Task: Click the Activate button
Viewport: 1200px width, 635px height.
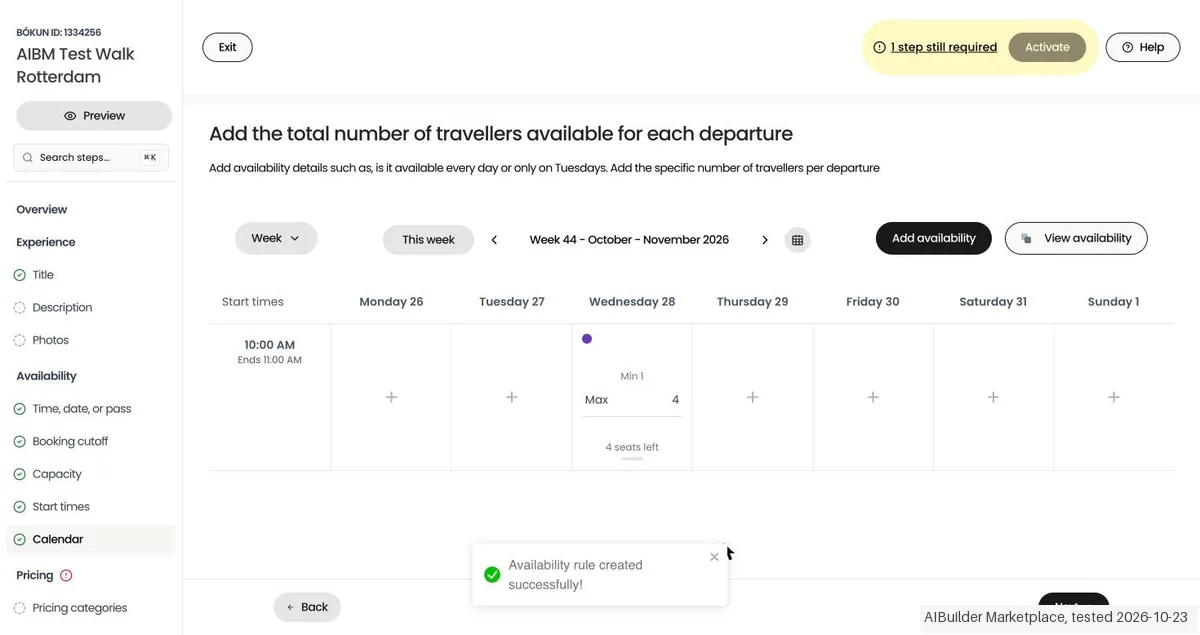Action: (1047, 47)
